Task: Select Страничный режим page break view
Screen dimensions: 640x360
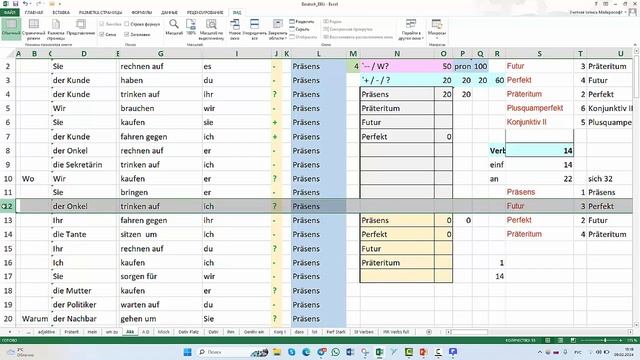Action: 34,29
